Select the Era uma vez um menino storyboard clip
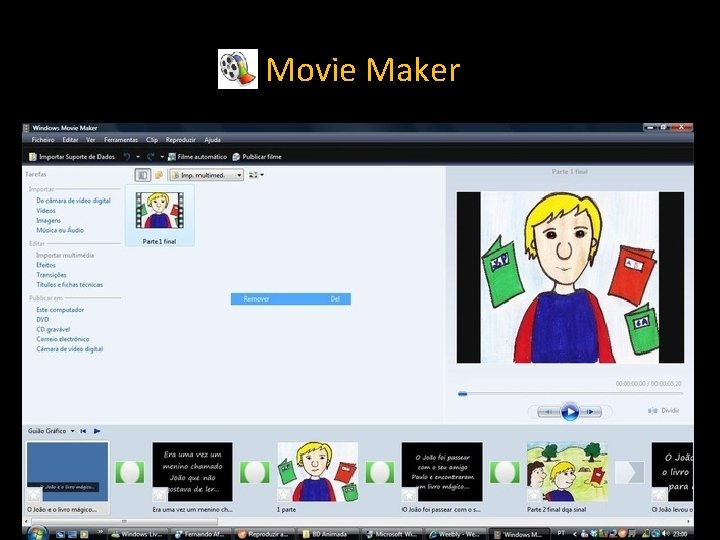 (x=192, y=472)
